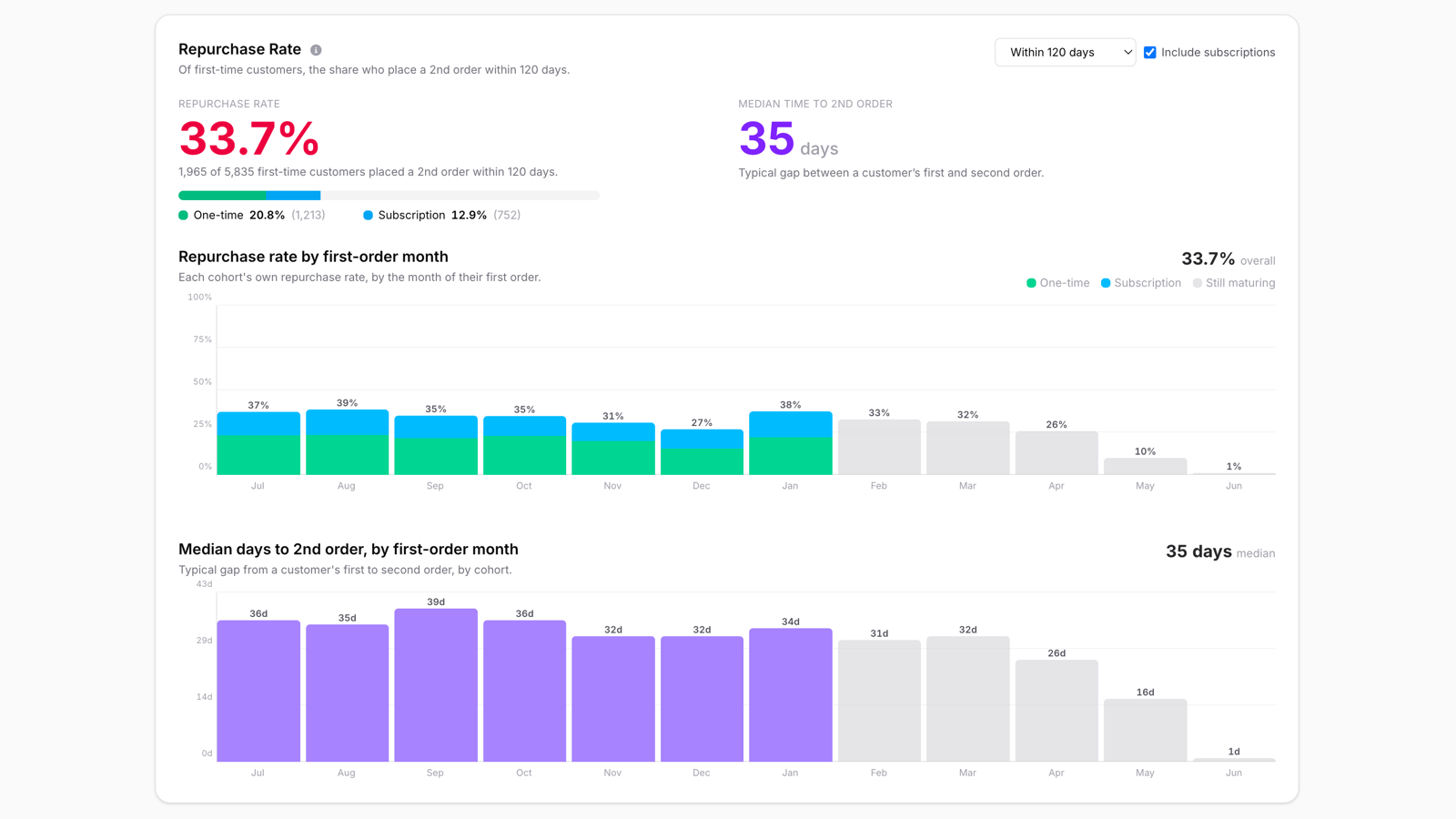
Task: Click the 38% label above Jan bar
Action: click(791, 405)
